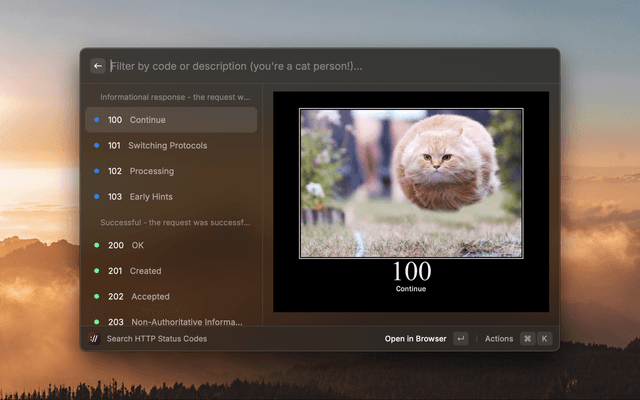Click the green dot beside 200
The image size is (640, 400).
(96, 245)
